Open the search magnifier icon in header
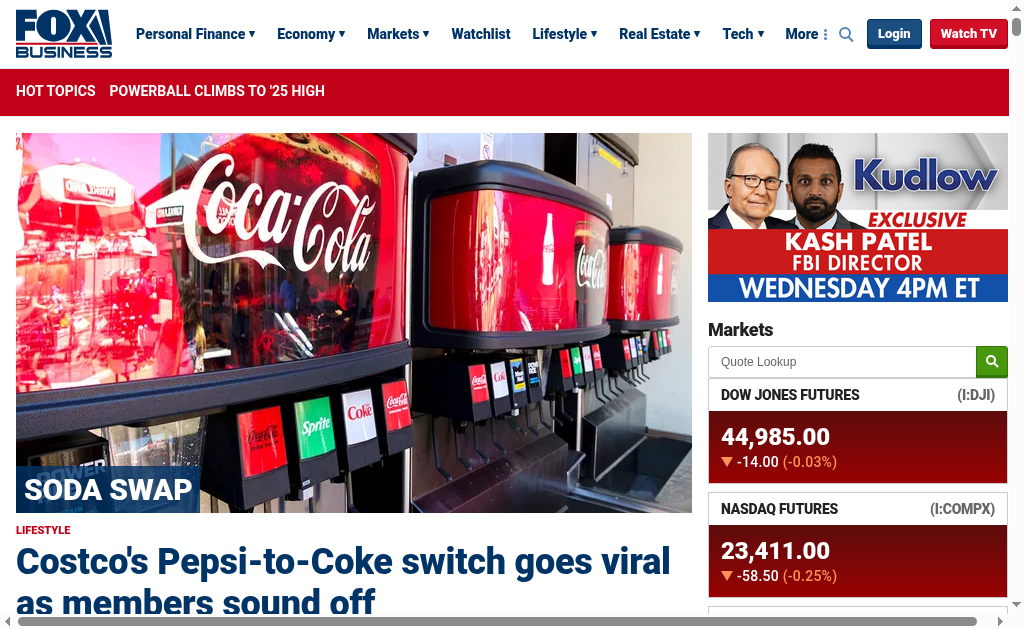 point(846,34)
